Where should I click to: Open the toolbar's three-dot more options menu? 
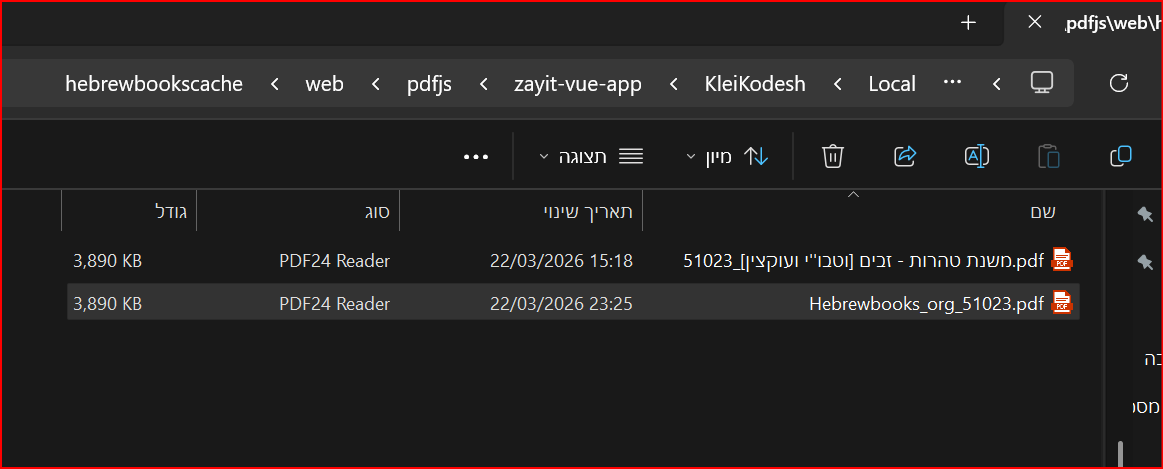pyautogui.click(x=476, y=157)
